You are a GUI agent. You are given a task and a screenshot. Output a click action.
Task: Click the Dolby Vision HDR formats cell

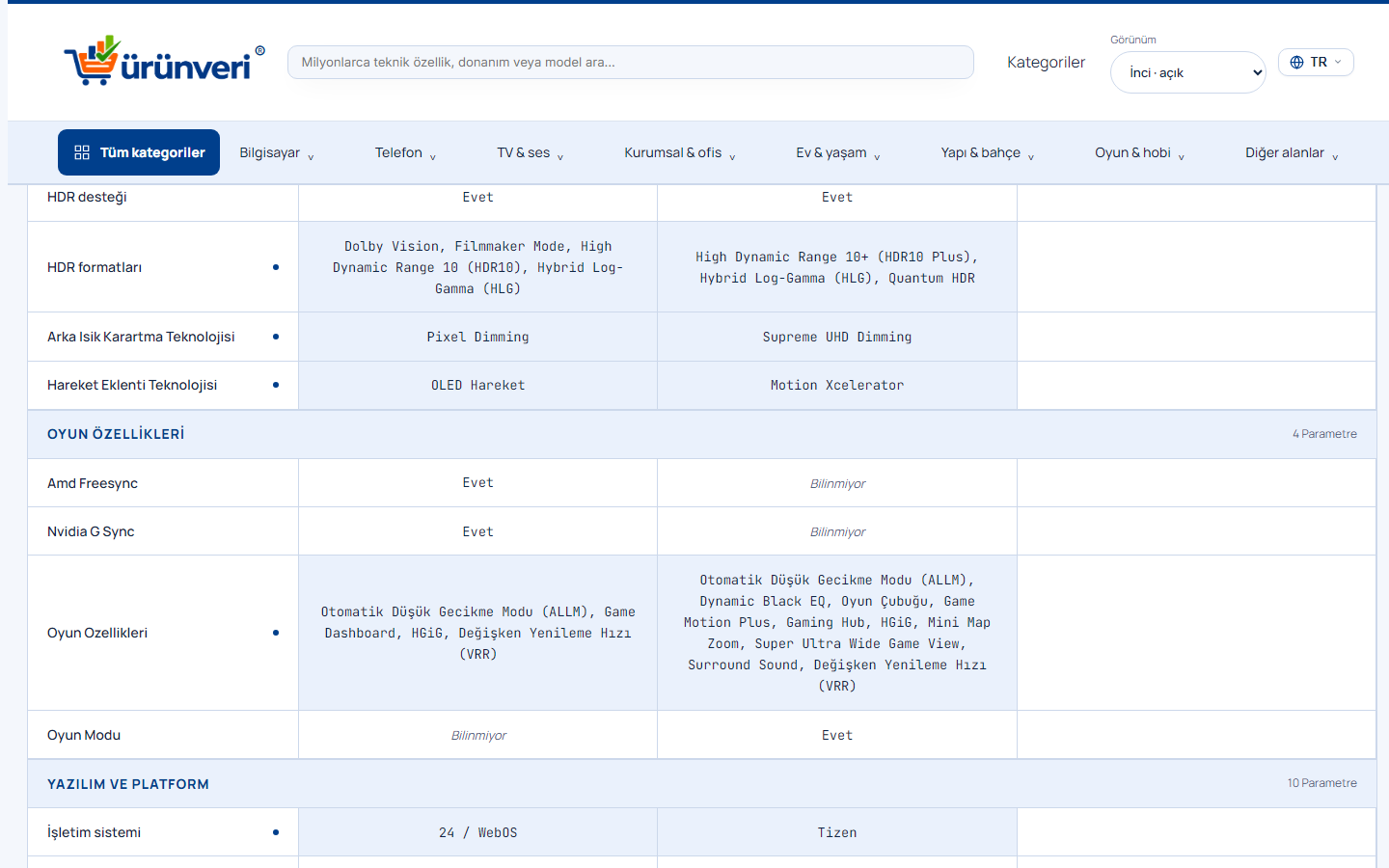(x=478, y=267)
